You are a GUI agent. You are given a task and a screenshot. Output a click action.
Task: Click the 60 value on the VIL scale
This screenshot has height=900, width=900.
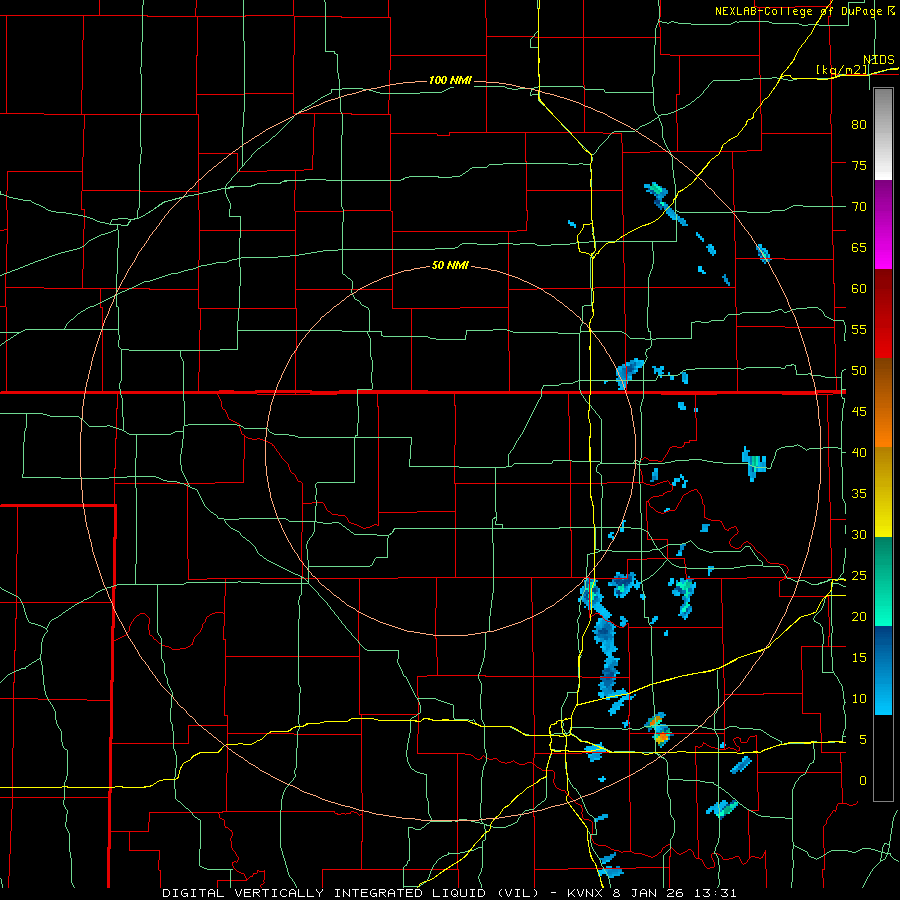coord(859,289)
